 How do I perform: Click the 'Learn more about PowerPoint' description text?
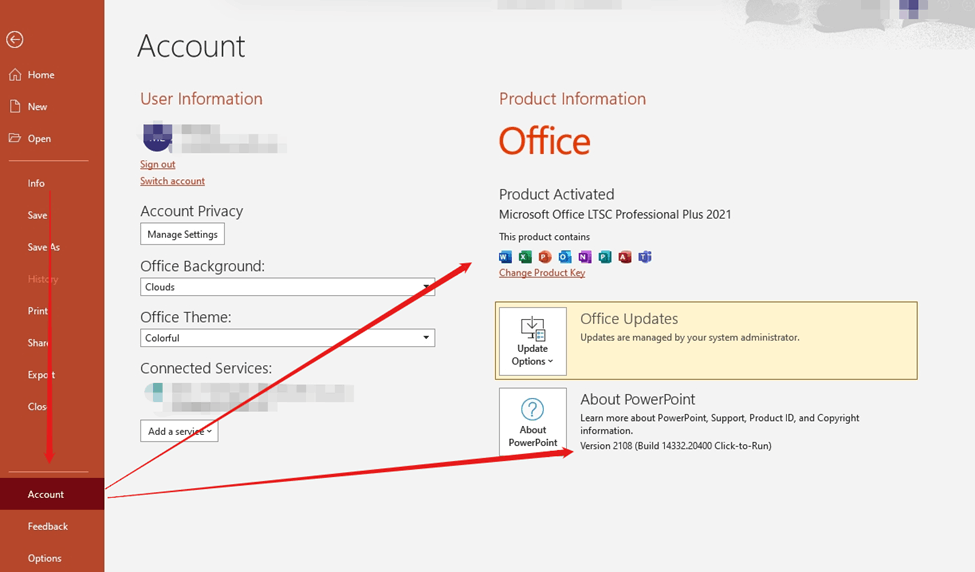pos(719,424)
